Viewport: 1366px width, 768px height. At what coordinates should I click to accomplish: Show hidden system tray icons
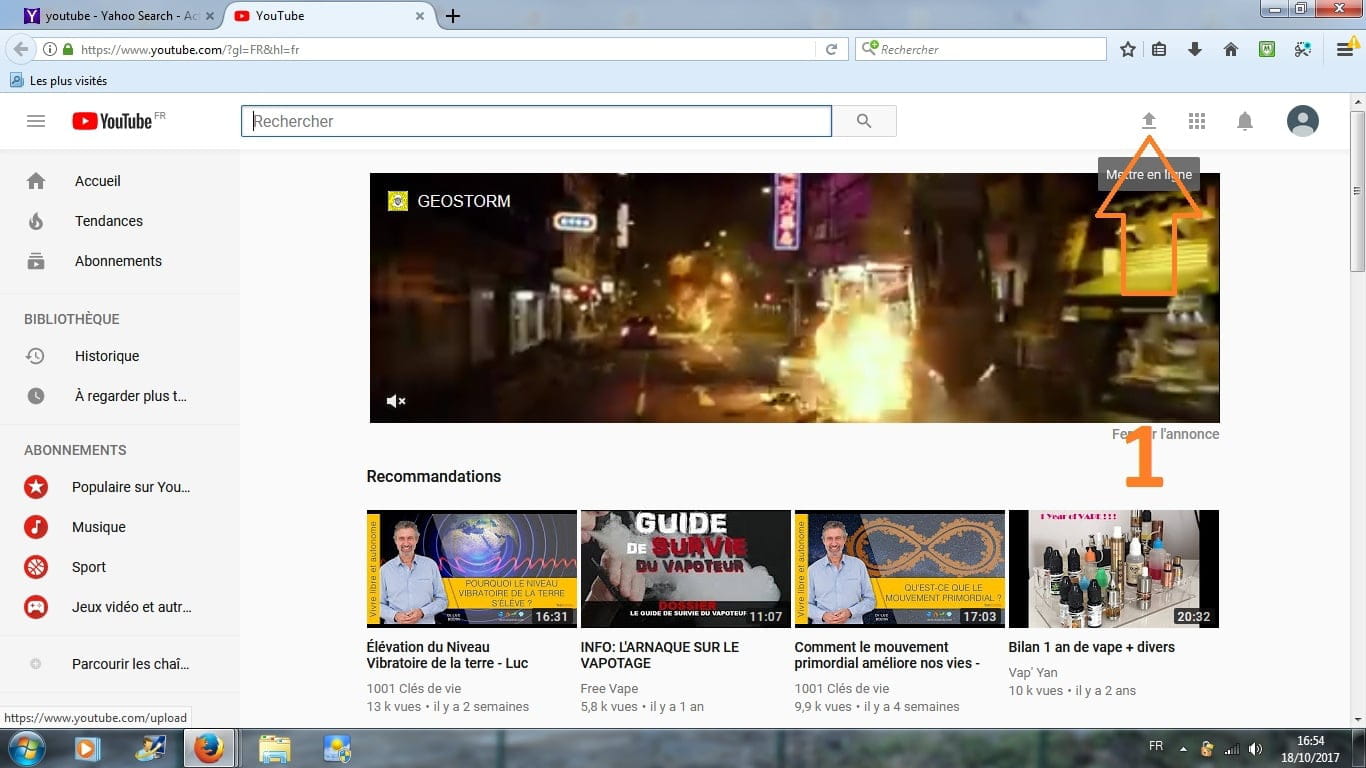pos(1183,749)
